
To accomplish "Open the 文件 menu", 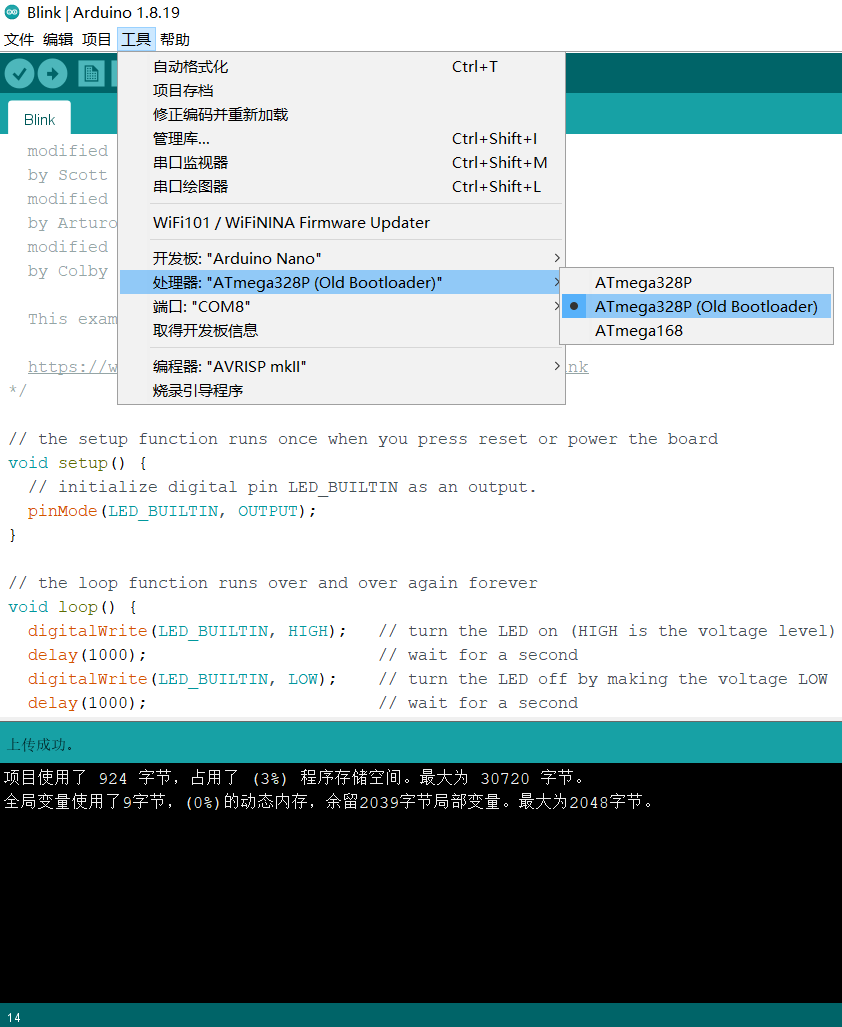I will [x=19, y=40].
